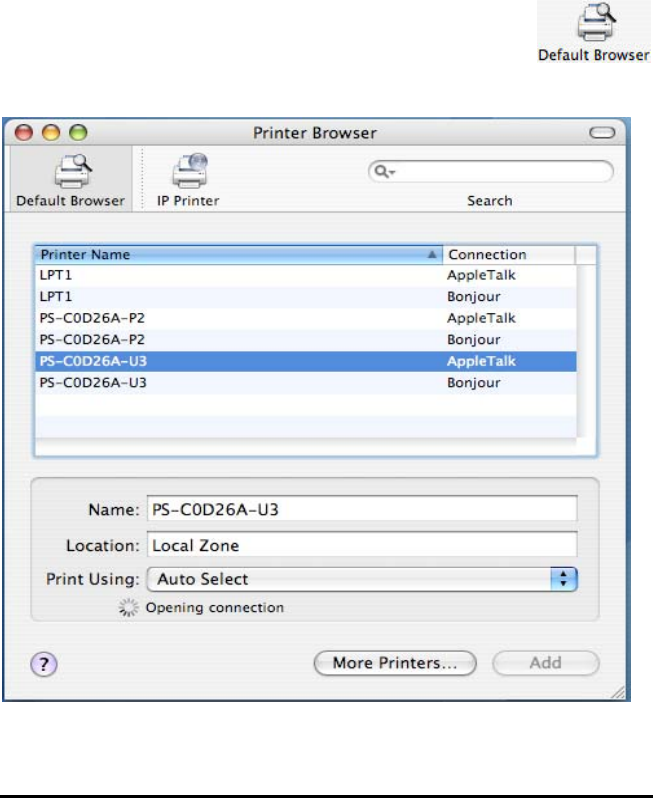Screen dimensions: 653x798
Task: Click the More Printers... button
Action: click(395, 663)
